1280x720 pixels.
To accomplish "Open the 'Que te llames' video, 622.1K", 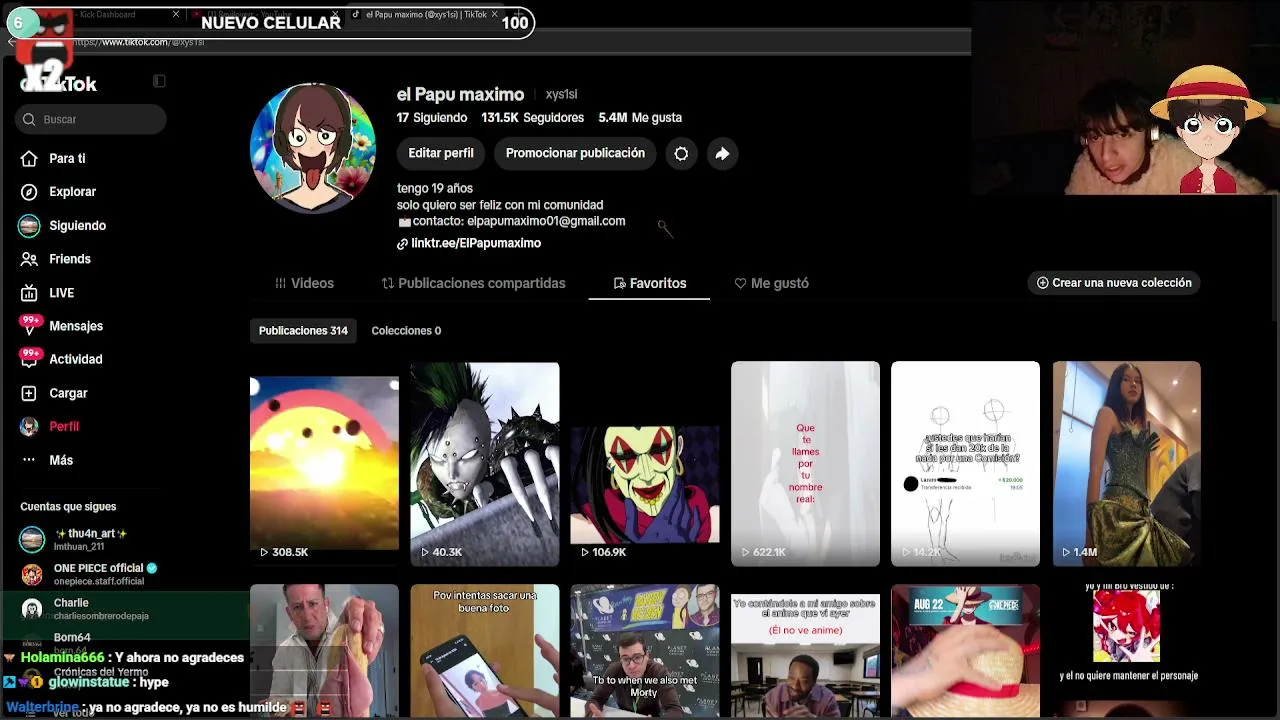I will point(805,464).
